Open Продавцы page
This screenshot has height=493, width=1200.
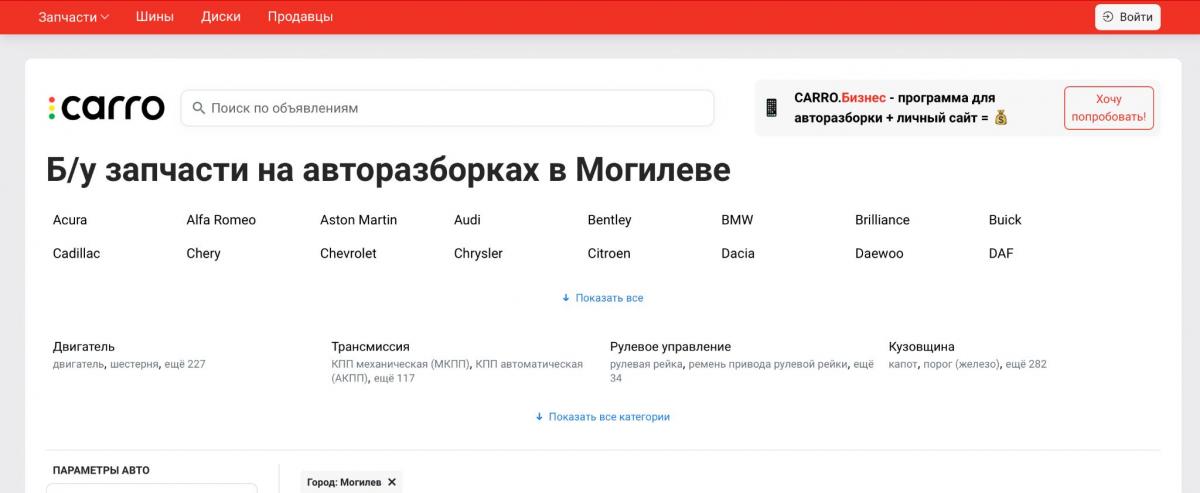[x=300, y=17]
